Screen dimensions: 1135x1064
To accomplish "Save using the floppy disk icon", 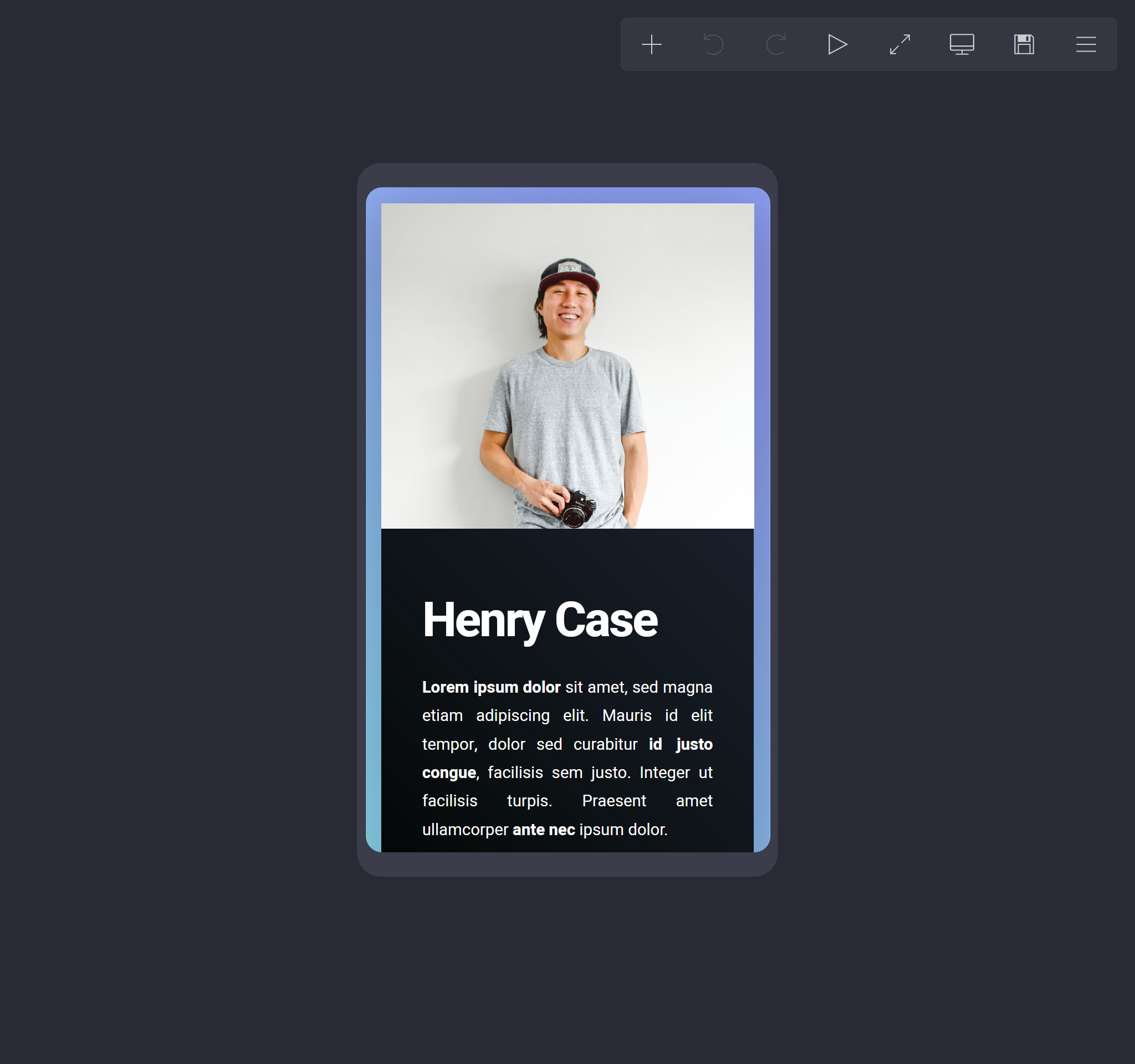I will (x=1024, y=44).
